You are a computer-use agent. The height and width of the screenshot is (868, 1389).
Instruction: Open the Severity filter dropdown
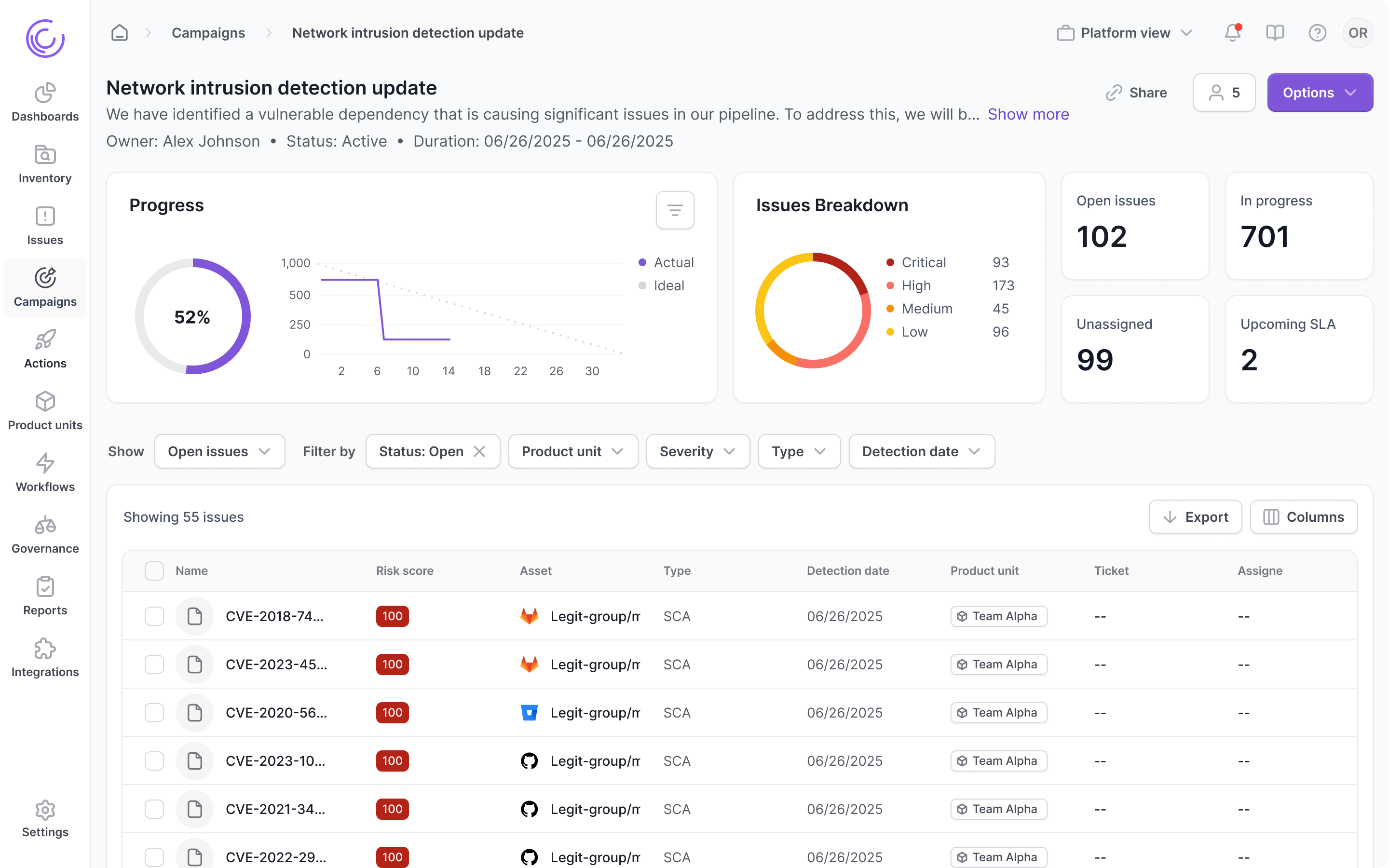tap(697, 451)
